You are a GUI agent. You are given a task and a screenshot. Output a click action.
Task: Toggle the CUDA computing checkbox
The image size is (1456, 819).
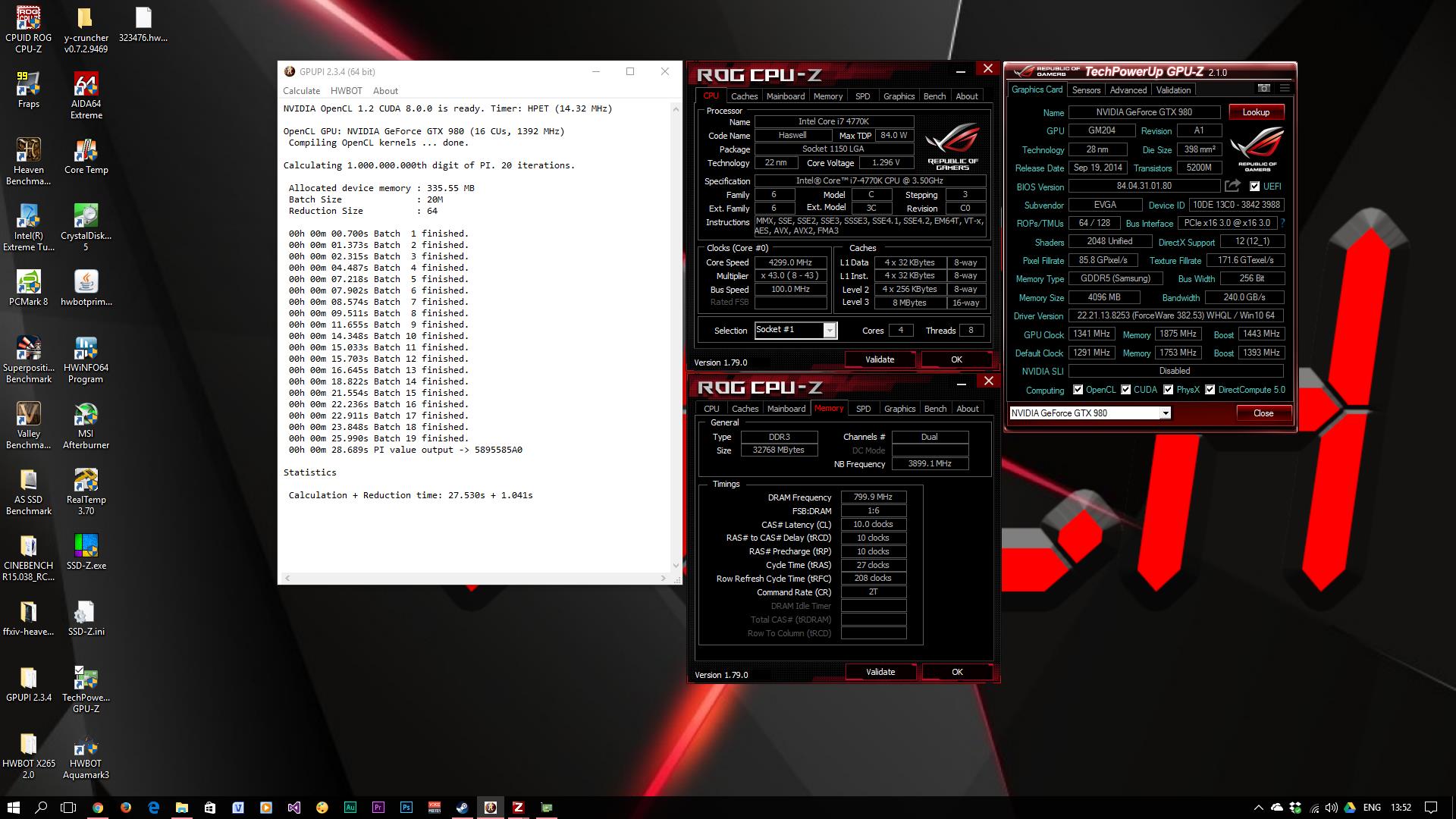click(1126, 390)
